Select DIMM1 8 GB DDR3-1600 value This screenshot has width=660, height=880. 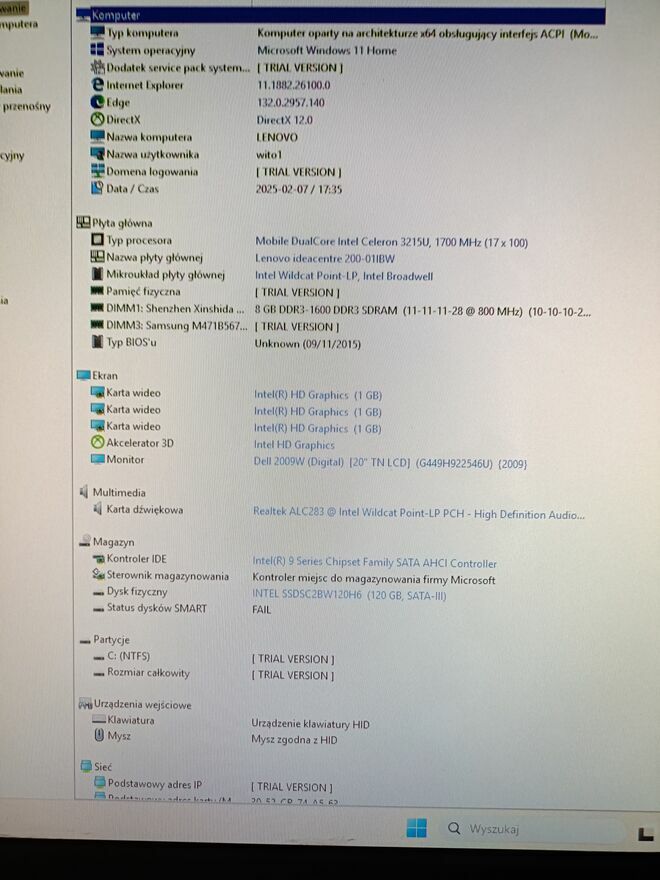pos(423,311)
